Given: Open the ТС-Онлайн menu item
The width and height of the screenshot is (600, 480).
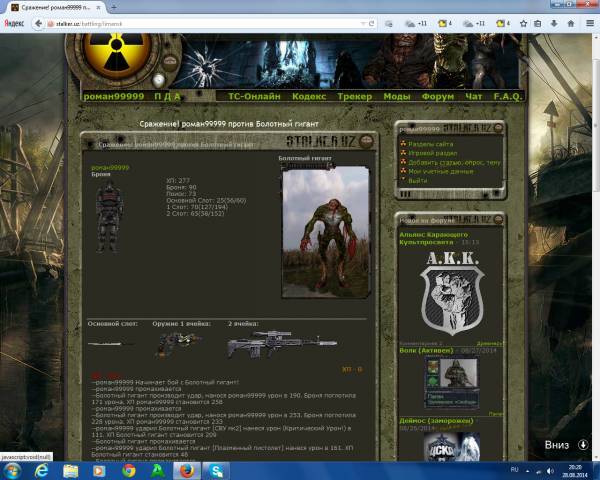Looking at the screenshot, I should (254, 96).
